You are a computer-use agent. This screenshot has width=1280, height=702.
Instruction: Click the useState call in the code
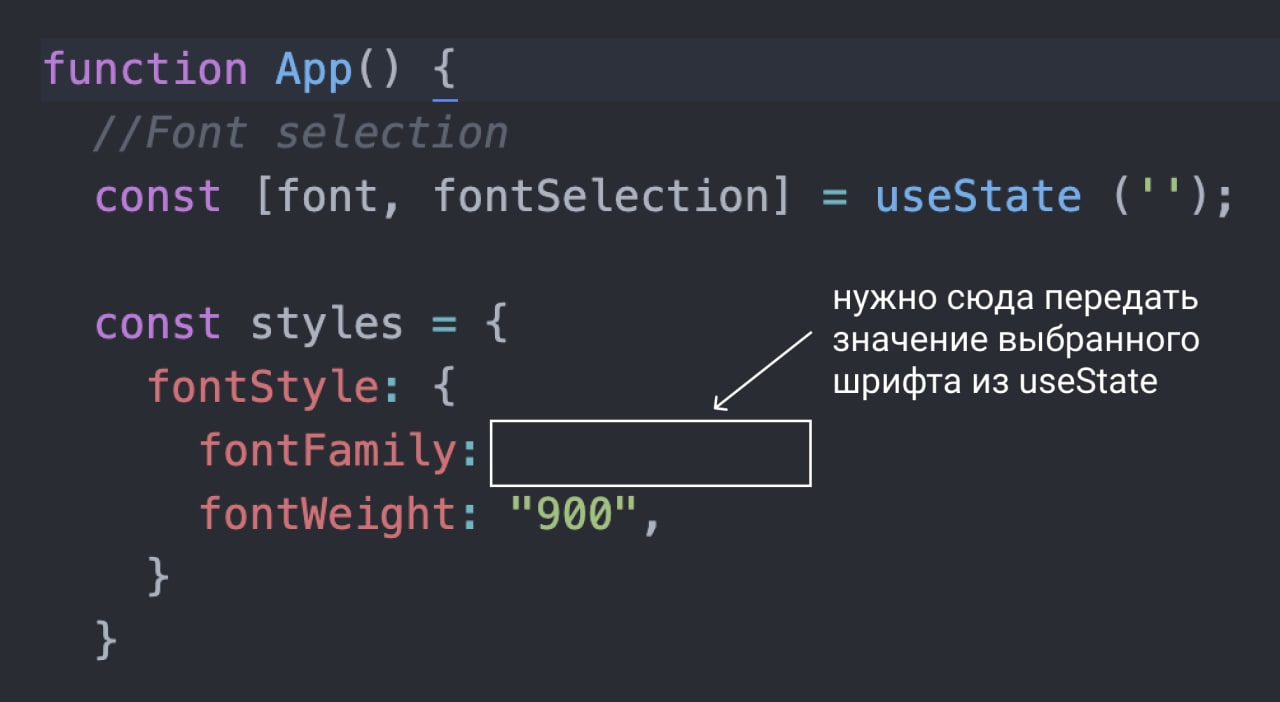point(978,196)
